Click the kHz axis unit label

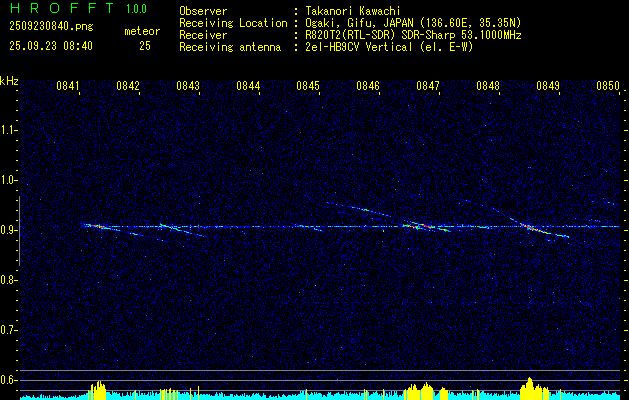tap(10, 81)
